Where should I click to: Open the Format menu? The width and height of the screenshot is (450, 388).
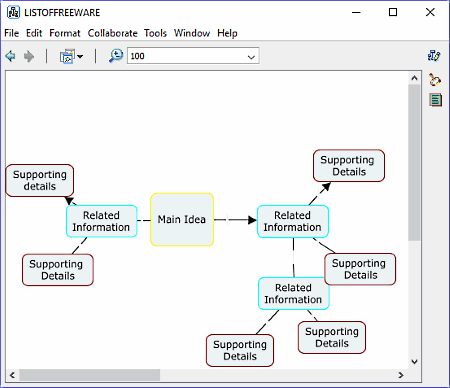[65, 33]
